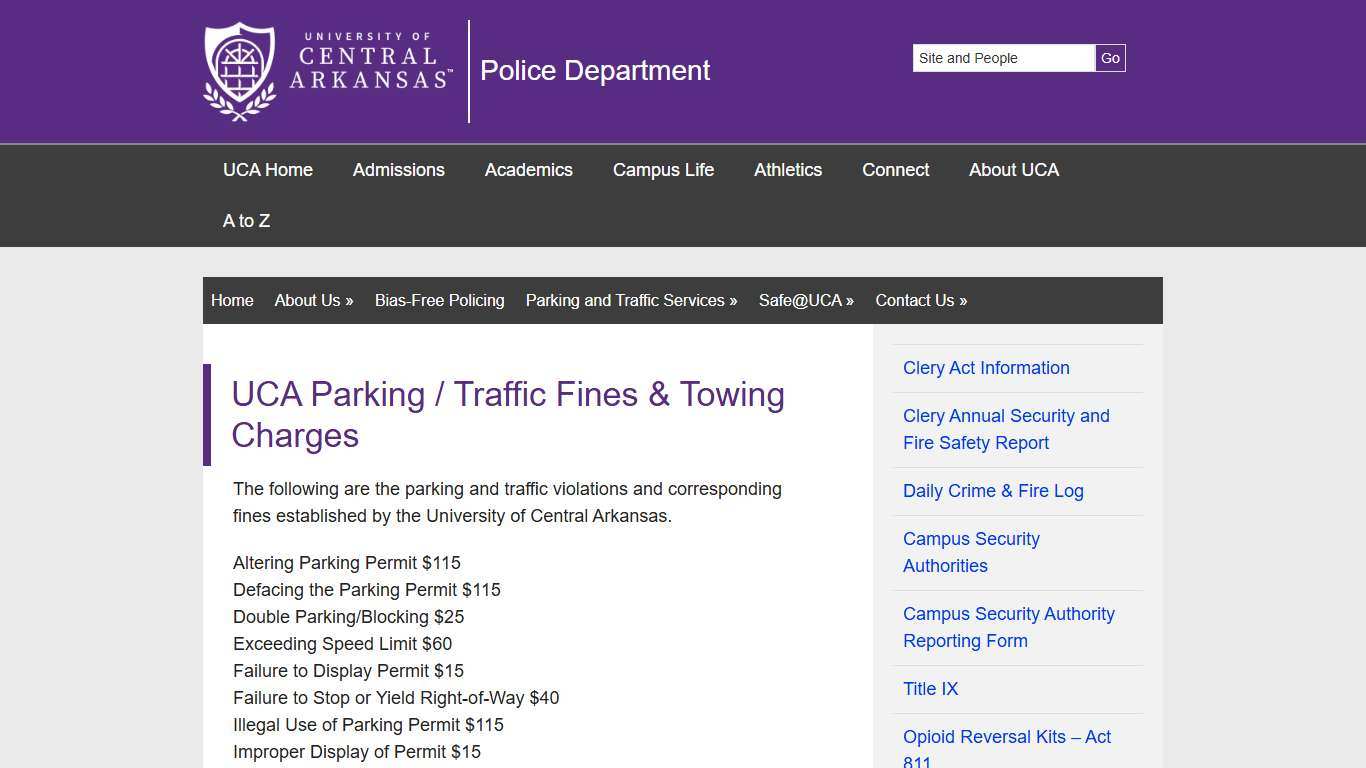Click the Site and People search field
This screenshot has height=768, width=1366.
pos(1003,58)
